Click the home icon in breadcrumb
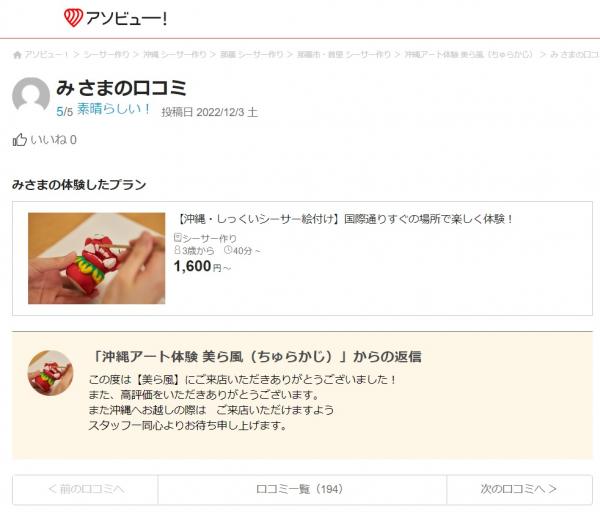Screen dimensions: 600x512 point(17,55)
